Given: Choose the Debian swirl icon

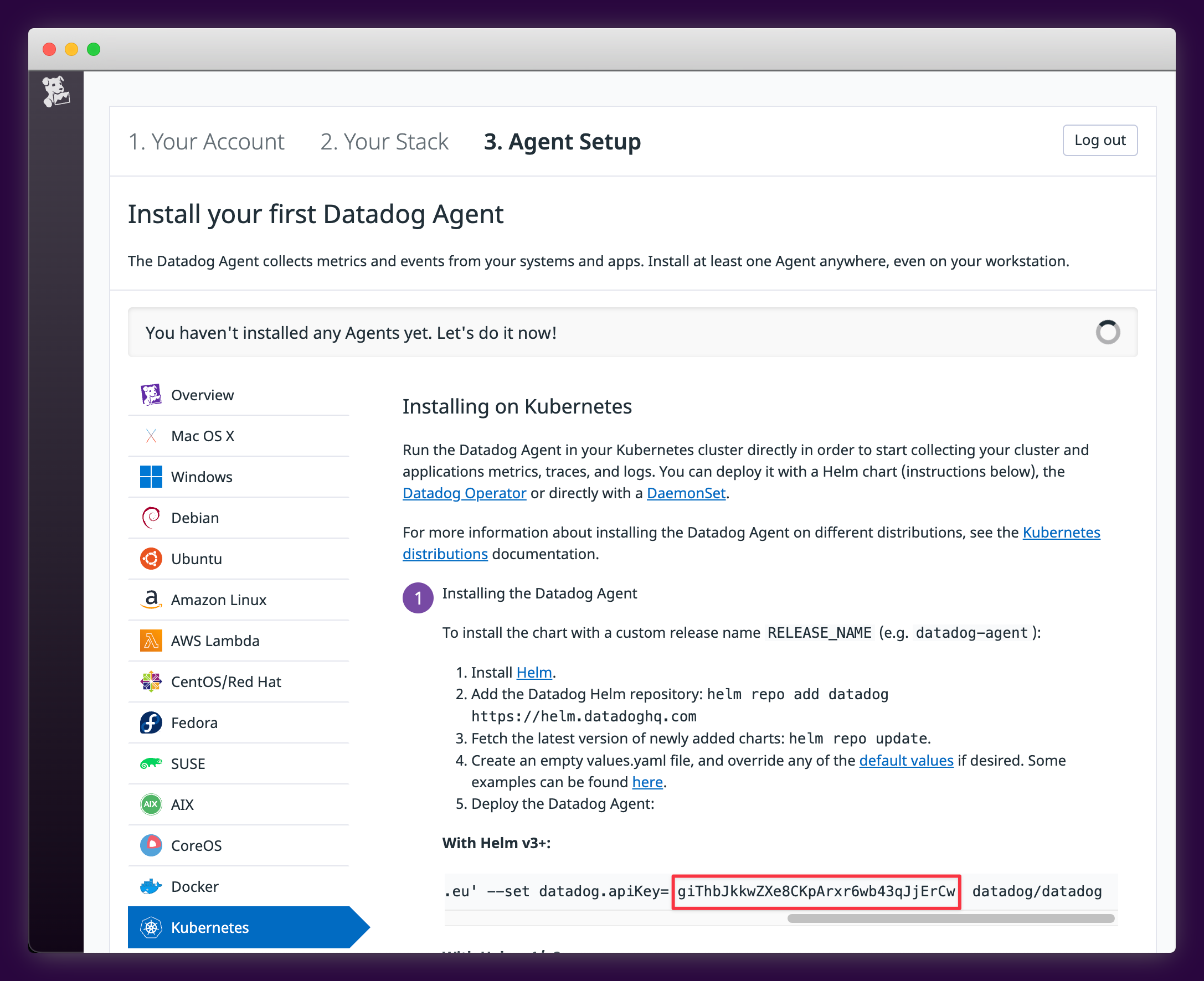Looking at the screenshot, I should click(151, 518).
